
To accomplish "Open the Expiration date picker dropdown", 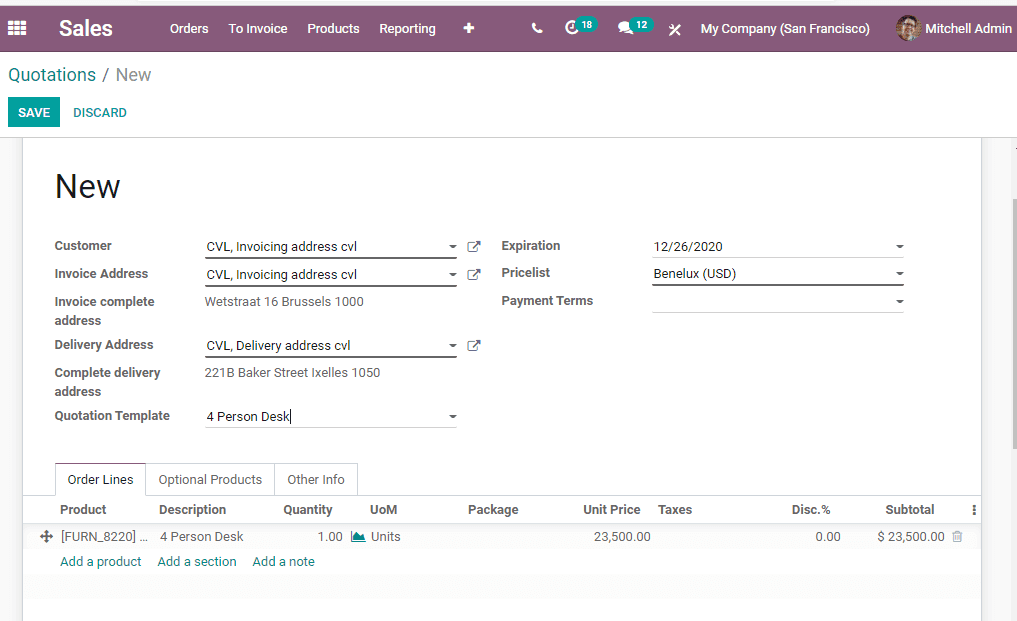I will 897,246.
